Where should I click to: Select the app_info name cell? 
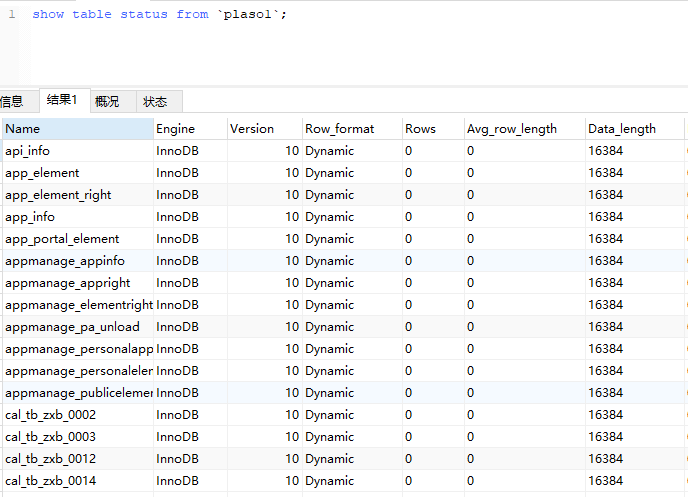(78, 217)
